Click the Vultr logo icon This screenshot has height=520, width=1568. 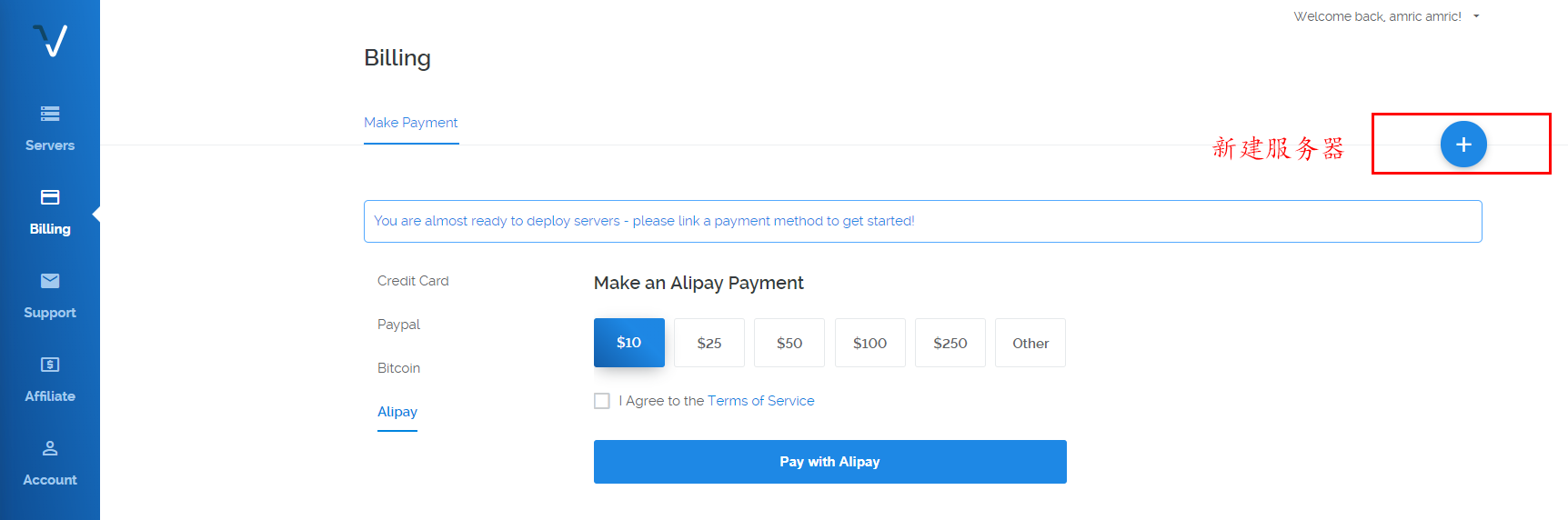tap(50, 40)
